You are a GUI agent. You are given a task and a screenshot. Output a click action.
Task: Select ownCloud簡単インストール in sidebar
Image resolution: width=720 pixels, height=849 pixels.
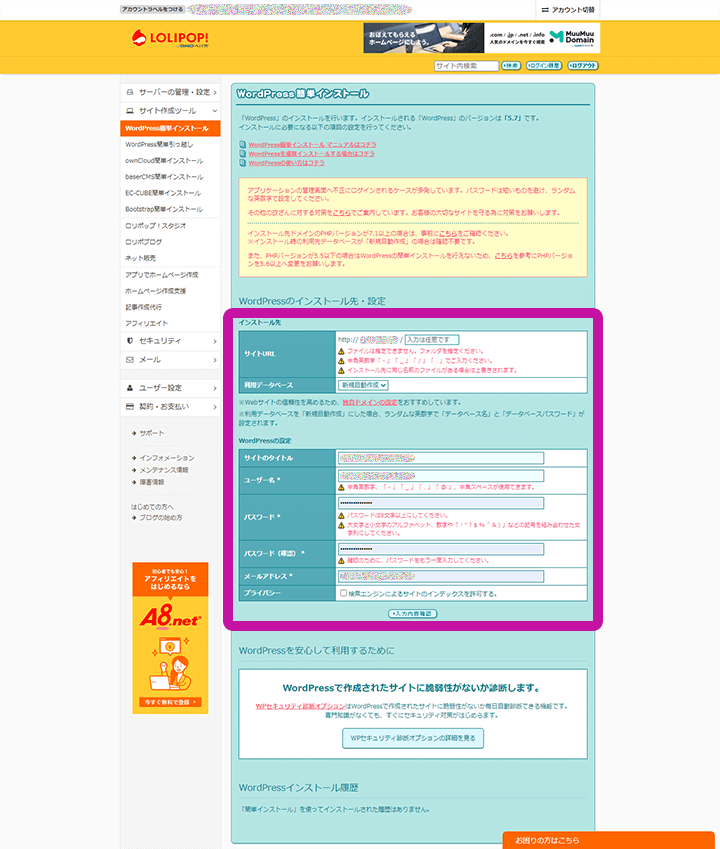(x=164, y=161)
